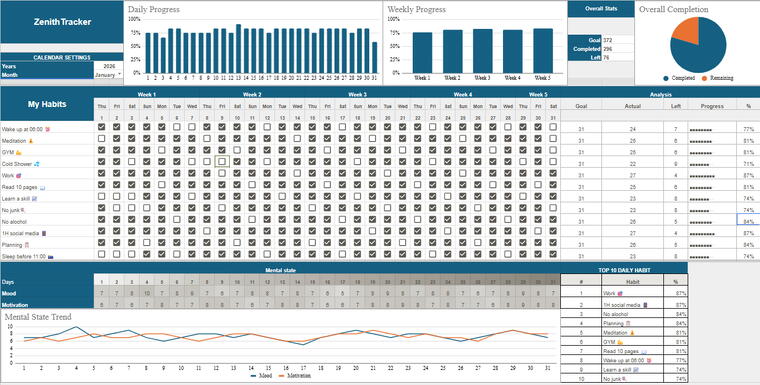Viewport: 760px width, 385px height.
Task: Click the CALENDAR SETTINGS heading
Action: click(62, 58)
